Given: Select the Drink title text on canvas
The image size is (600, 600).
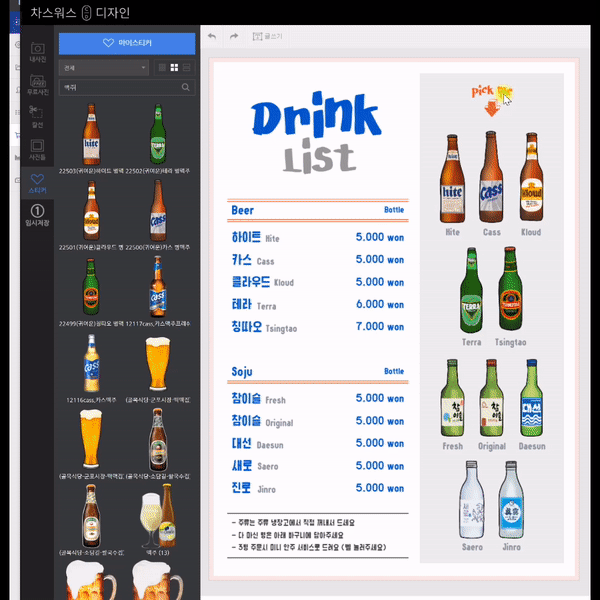Looking at the screenshot, I should coord(316,114).
